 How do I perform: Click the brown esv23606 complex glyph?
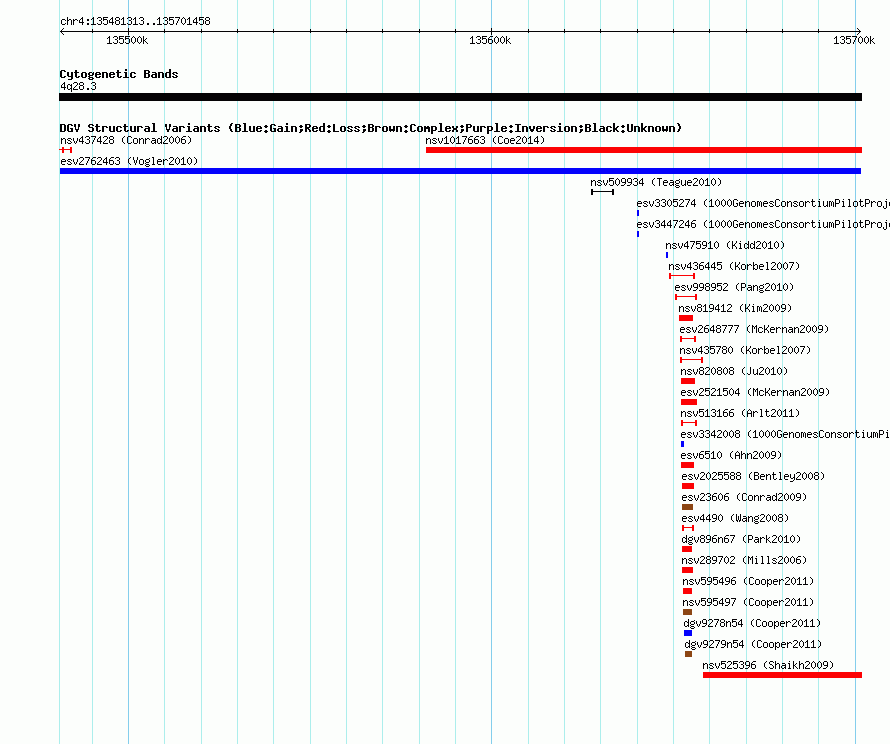point(687,507)
